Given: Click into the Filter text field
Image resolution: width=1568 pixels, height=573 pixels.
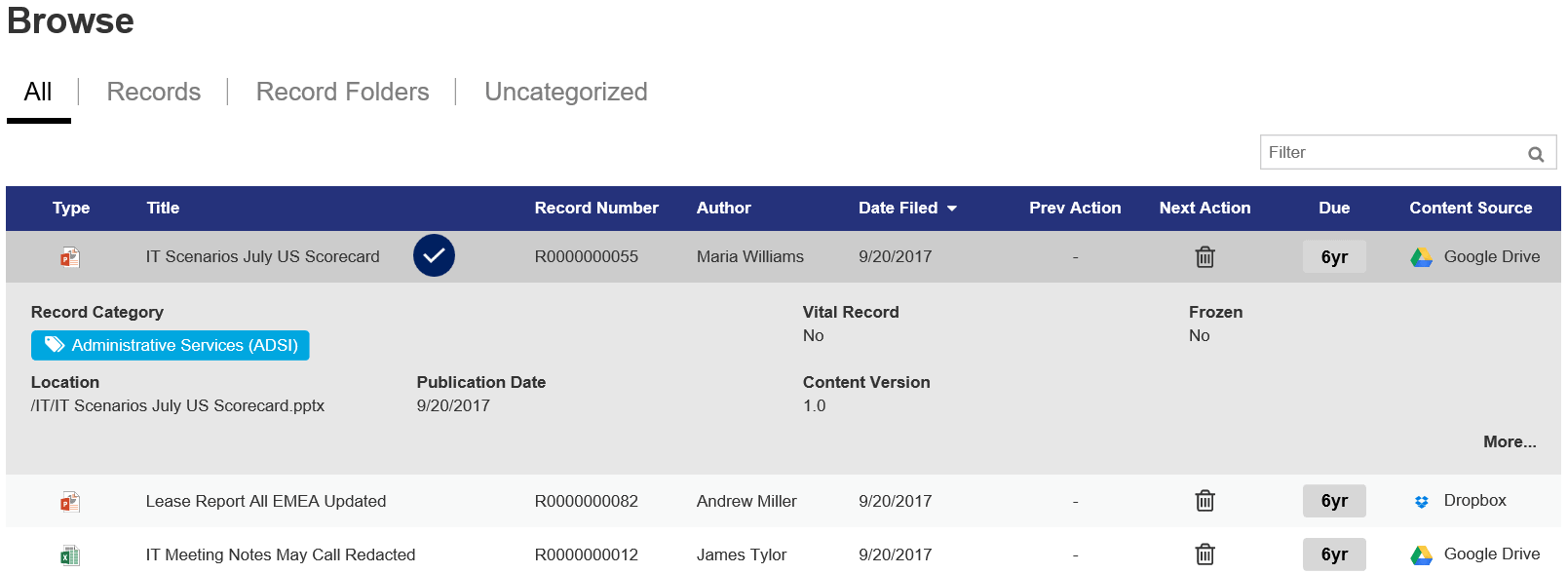Looking at the screenshot, I should tap(1394, 152).
